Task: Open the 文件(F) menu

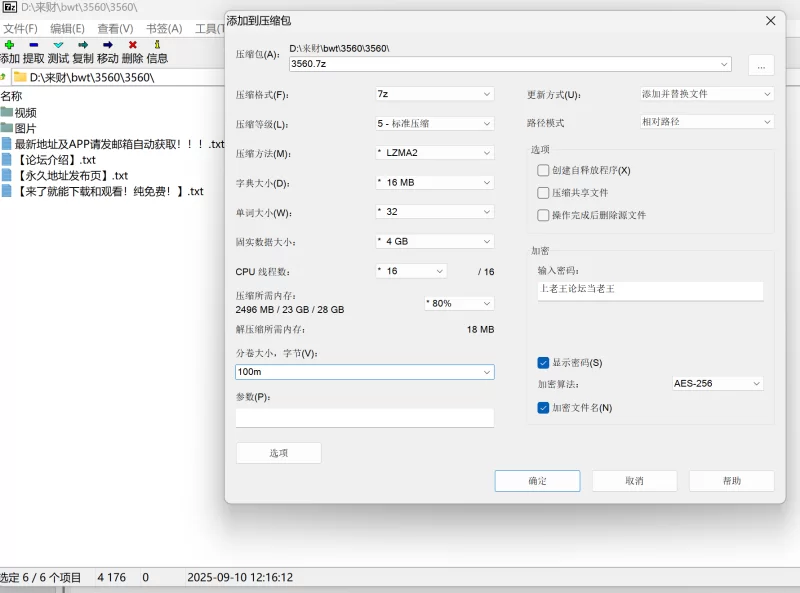Action: tap(20, 29)
